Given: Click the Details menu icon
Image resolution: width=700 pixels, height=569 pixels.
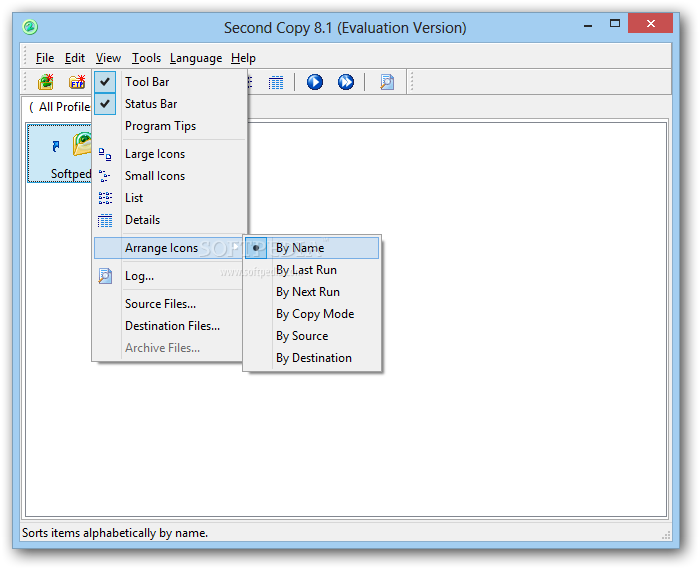Looking at the screenshot, I should pos(105,220).
